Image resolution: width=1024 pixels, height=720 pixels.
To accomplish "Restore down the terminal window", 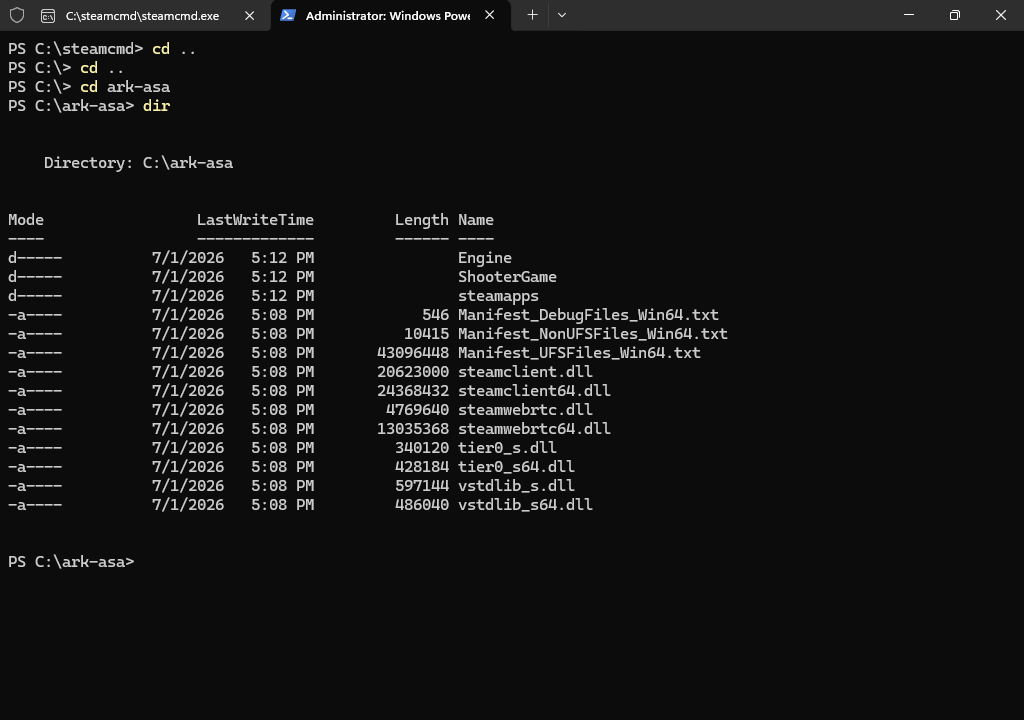I will 955,14.
